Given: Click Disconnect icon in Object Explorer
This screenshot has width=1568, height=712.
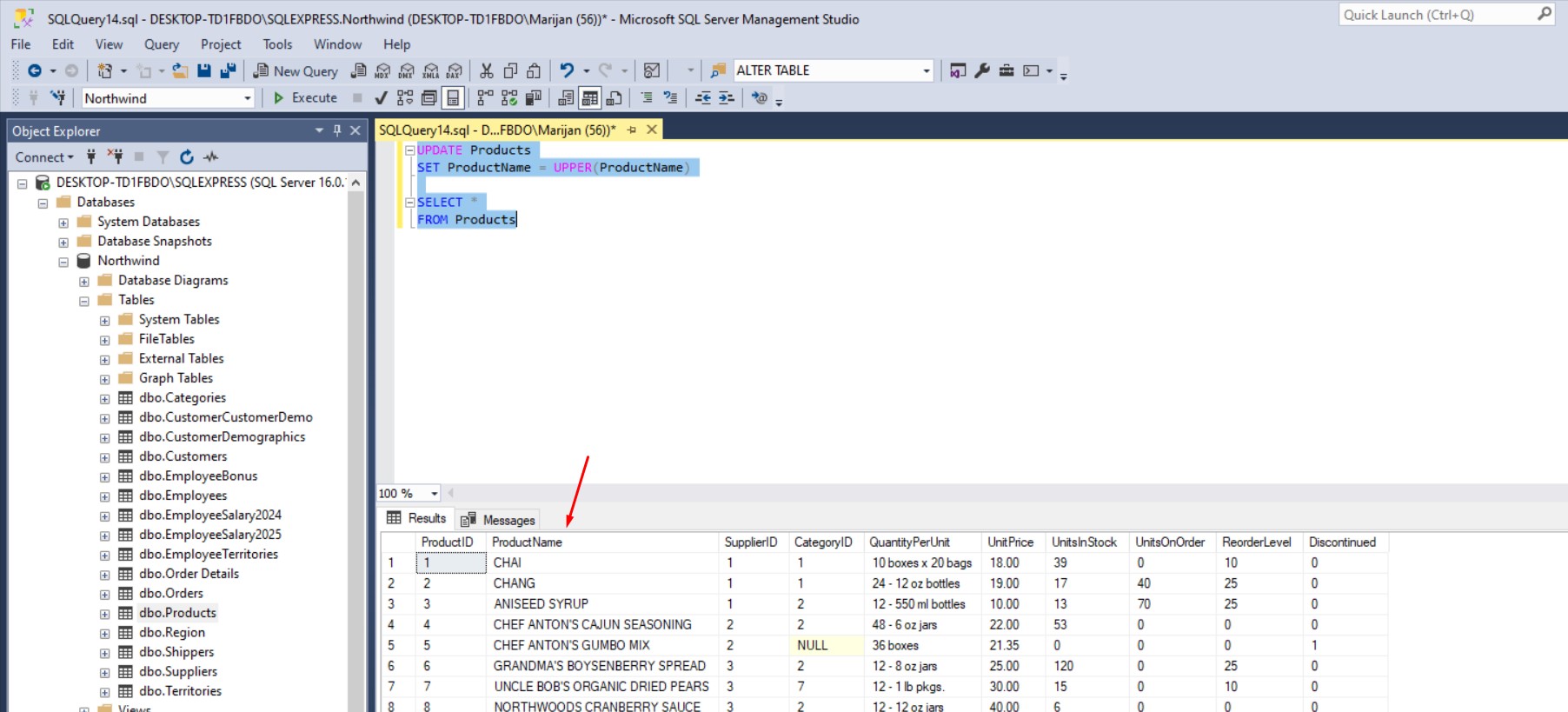Looking at the screenshot, I should (115, 157).
